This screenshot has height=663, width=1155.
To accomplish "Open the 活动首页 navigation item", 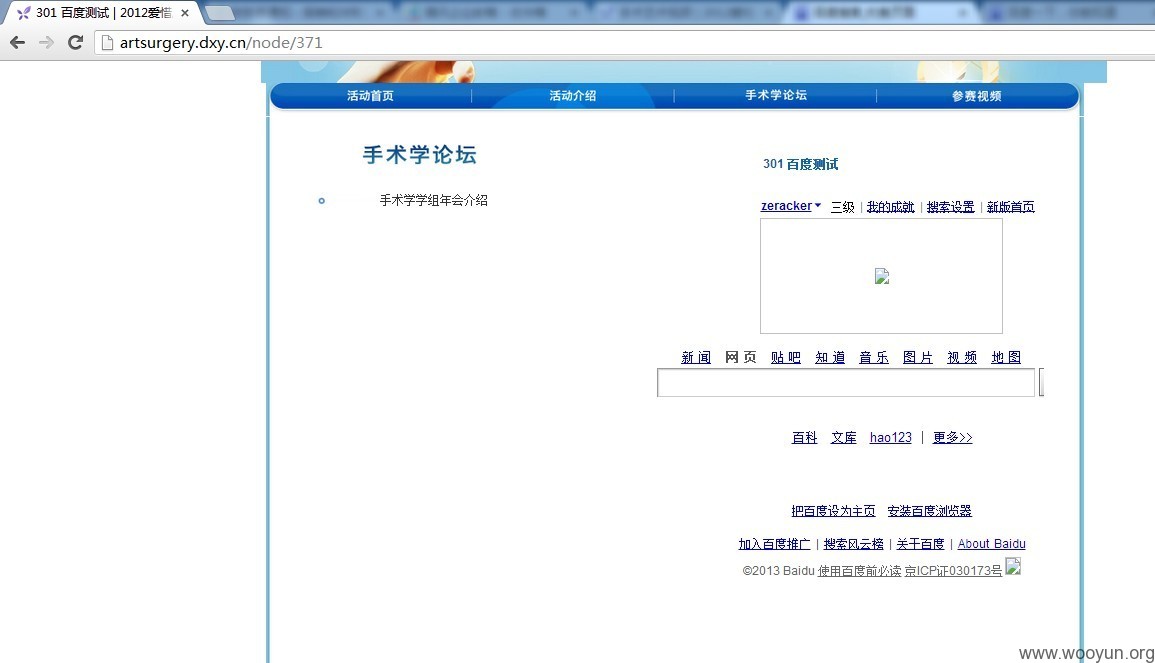I will 371,96.
